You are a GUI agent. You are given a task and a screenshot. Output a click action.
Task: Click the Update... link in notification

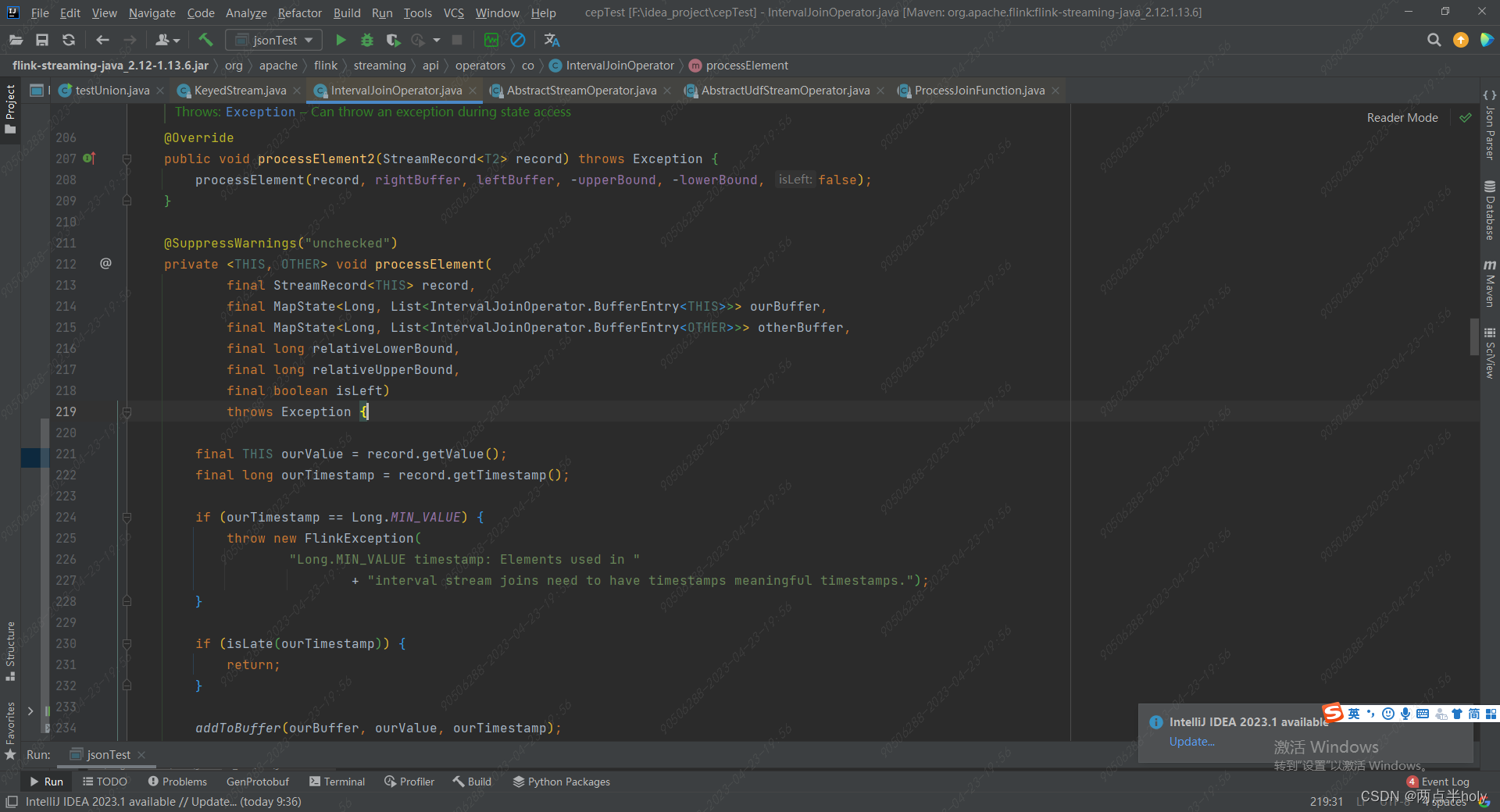click(1191, 742)
